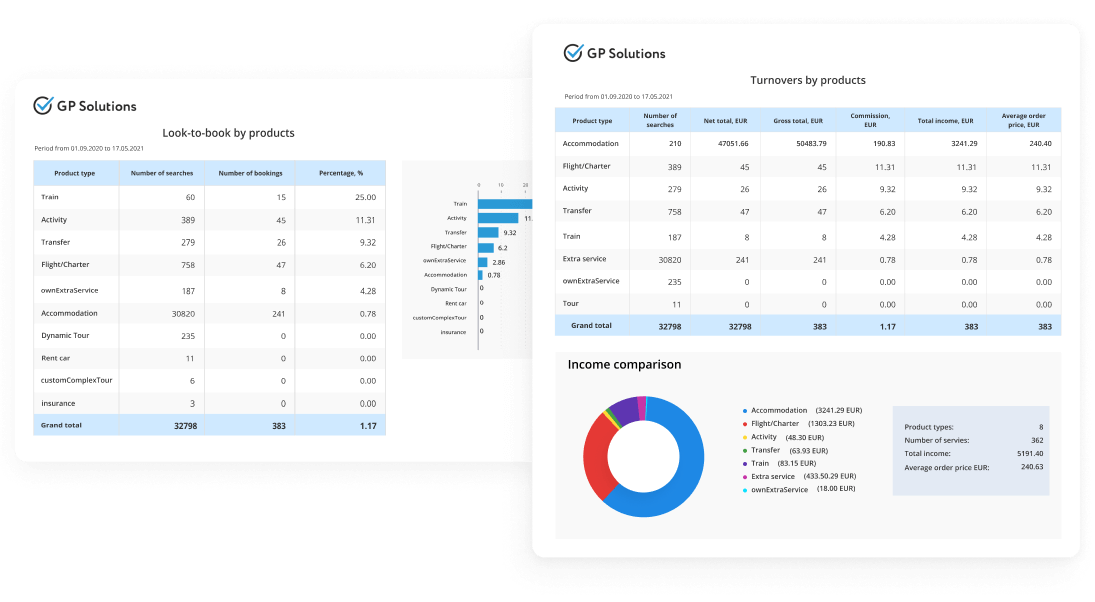
Task: Click the Gross total, EUR column header
Action: (798, 121)
